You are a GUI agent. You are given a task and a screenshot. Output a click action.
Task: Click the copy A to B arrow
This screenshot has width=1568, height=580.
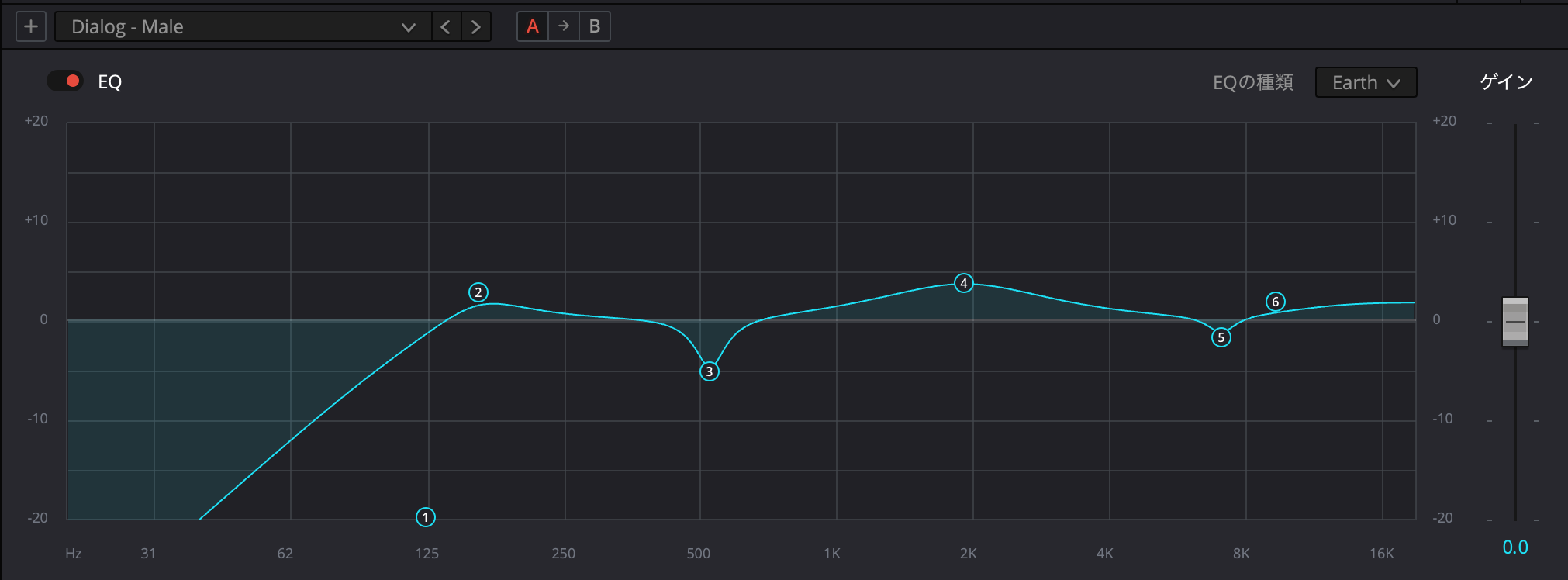(564, 26)
